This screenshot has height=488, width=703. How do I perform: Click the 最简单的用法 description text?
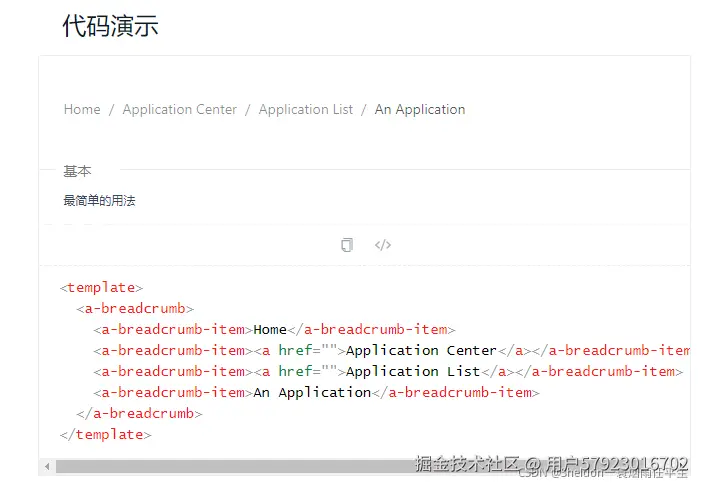99,200
